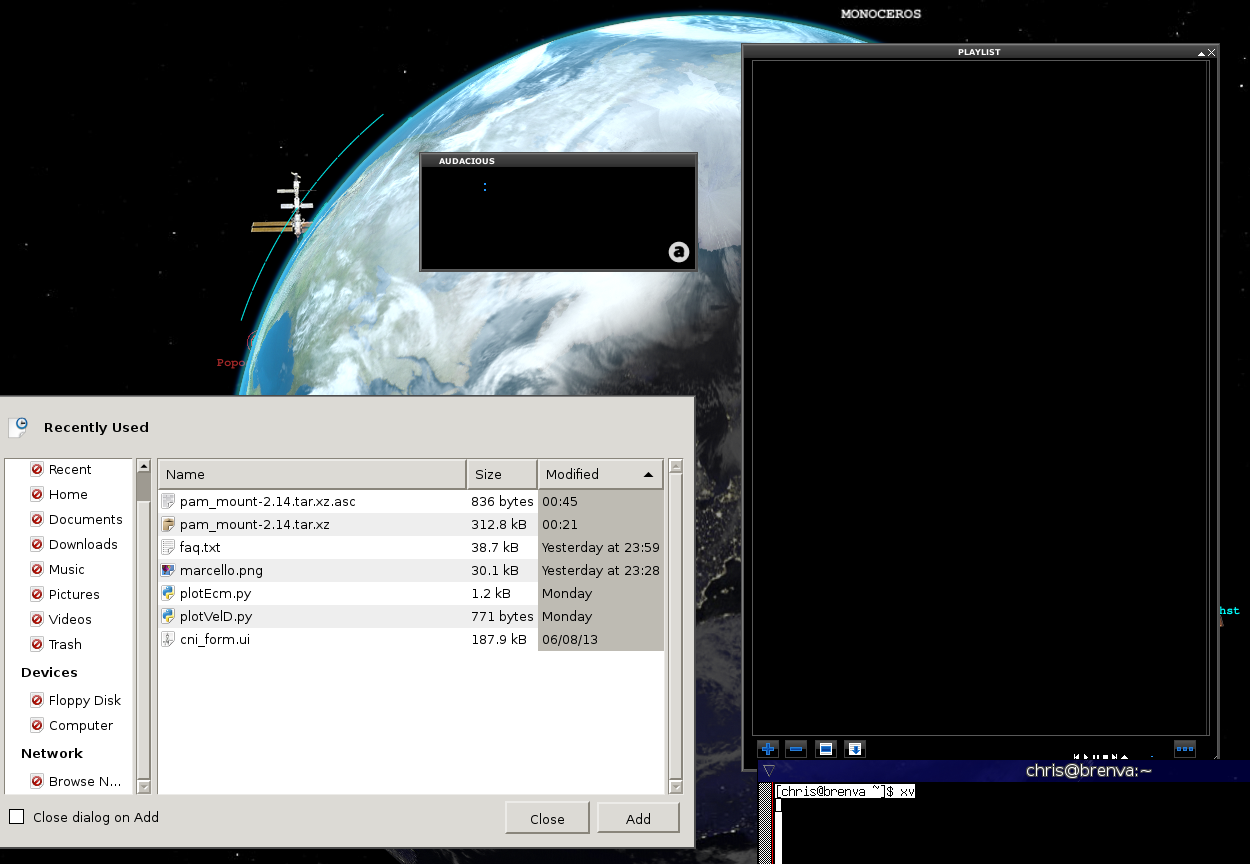Click the Python icon beside plotVelD.py
This screenshot has width=1250, height=864.
coord(169,616)
